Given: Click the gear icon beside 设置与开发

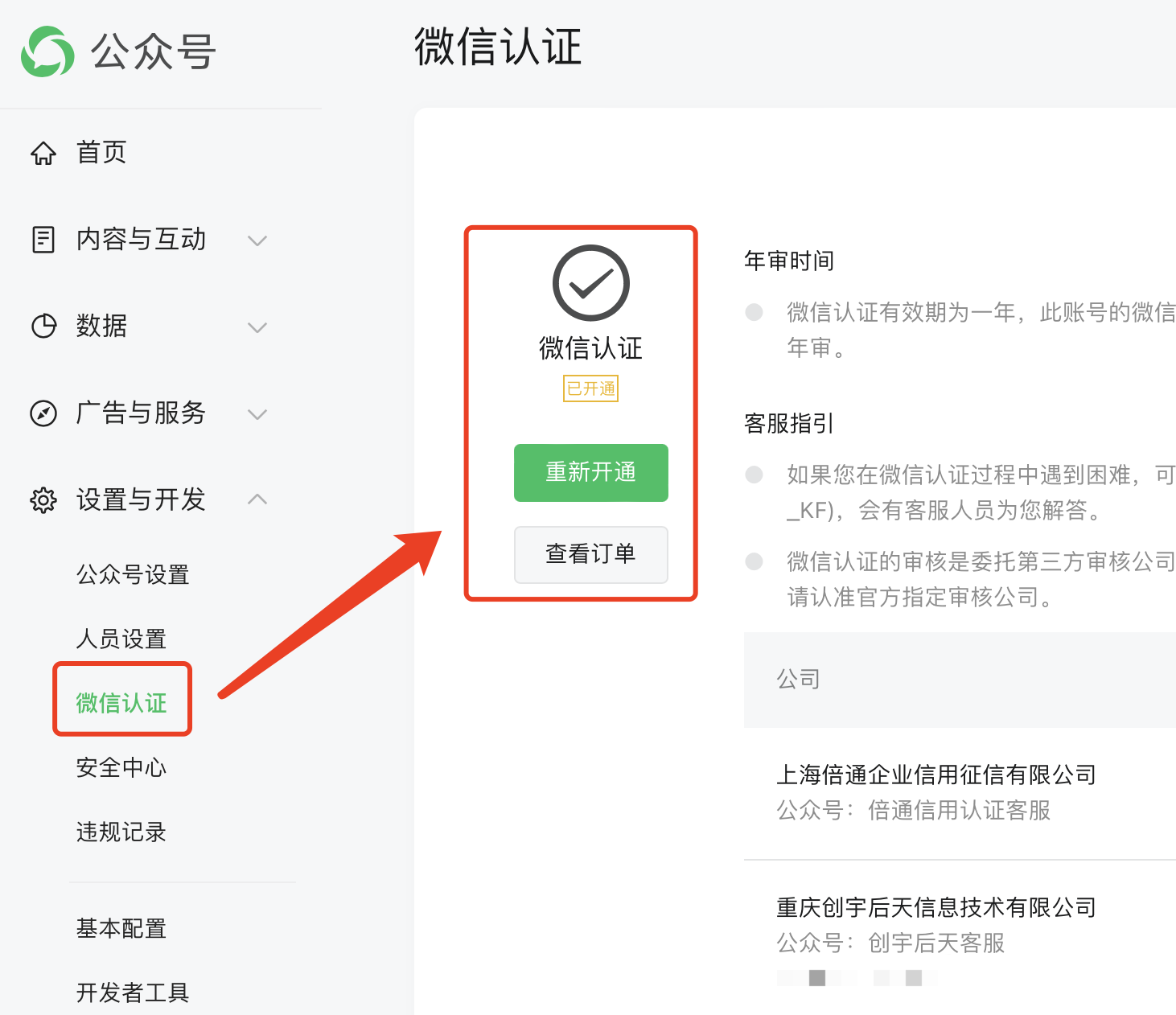Looking at the screenshot, I should click(x=43, y=500).
